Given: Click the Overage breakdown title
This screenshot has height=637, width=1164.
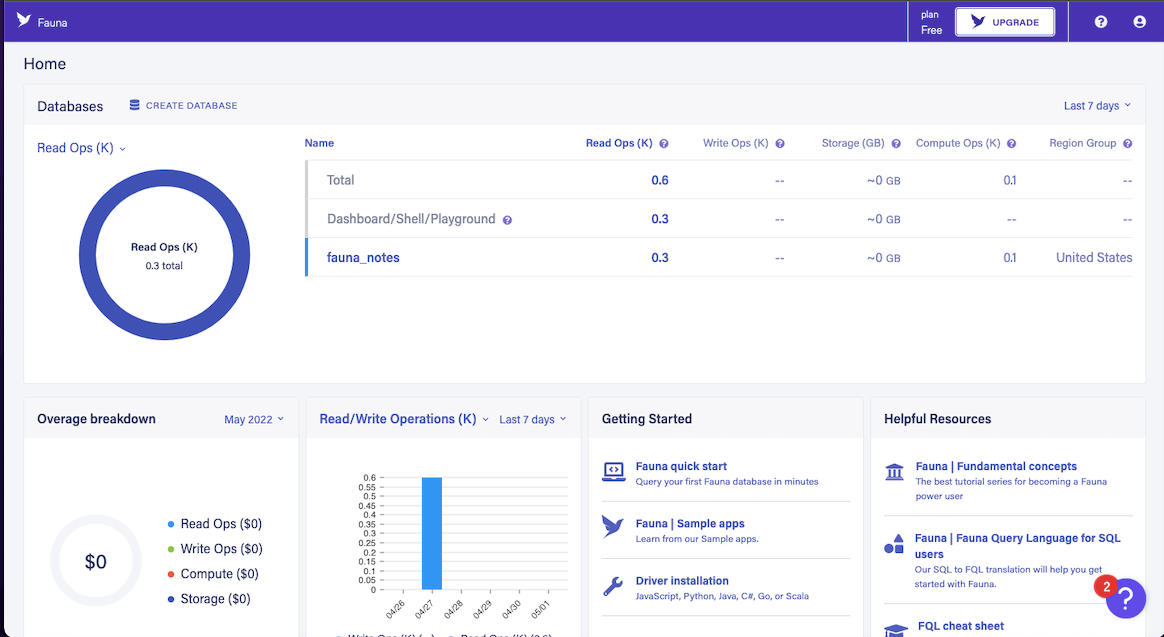Looking at the screenshot, I should coord(97,419).
